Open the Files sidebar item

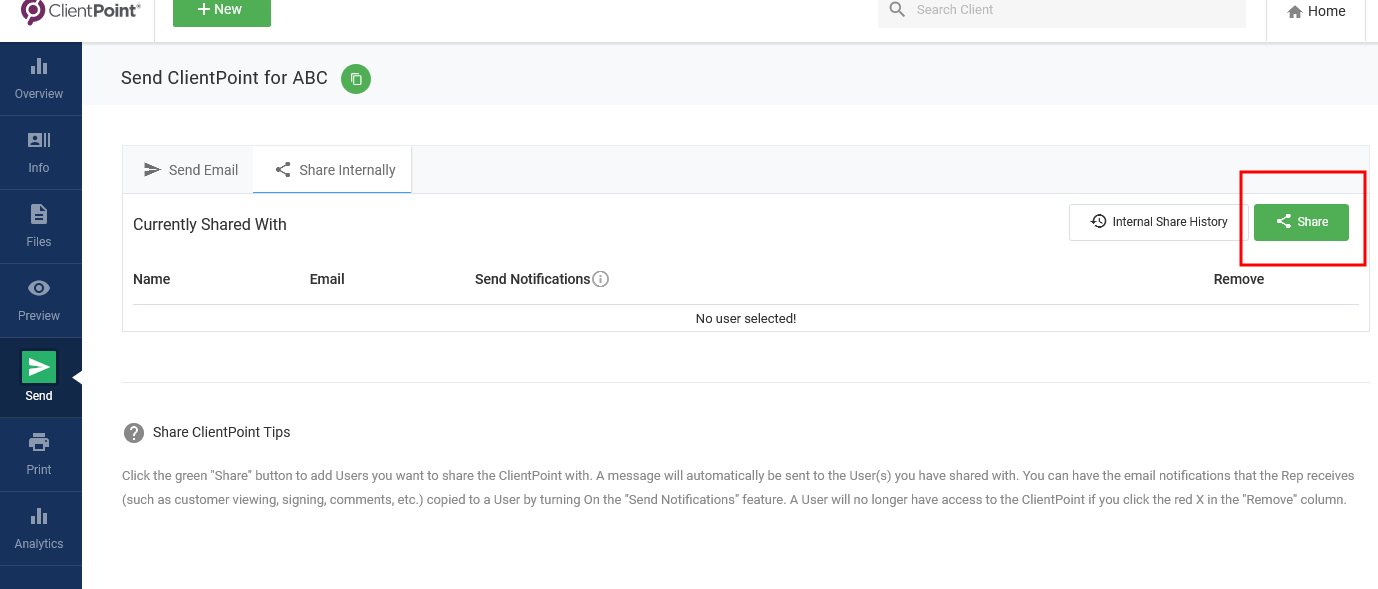click(x=39, y=227)
